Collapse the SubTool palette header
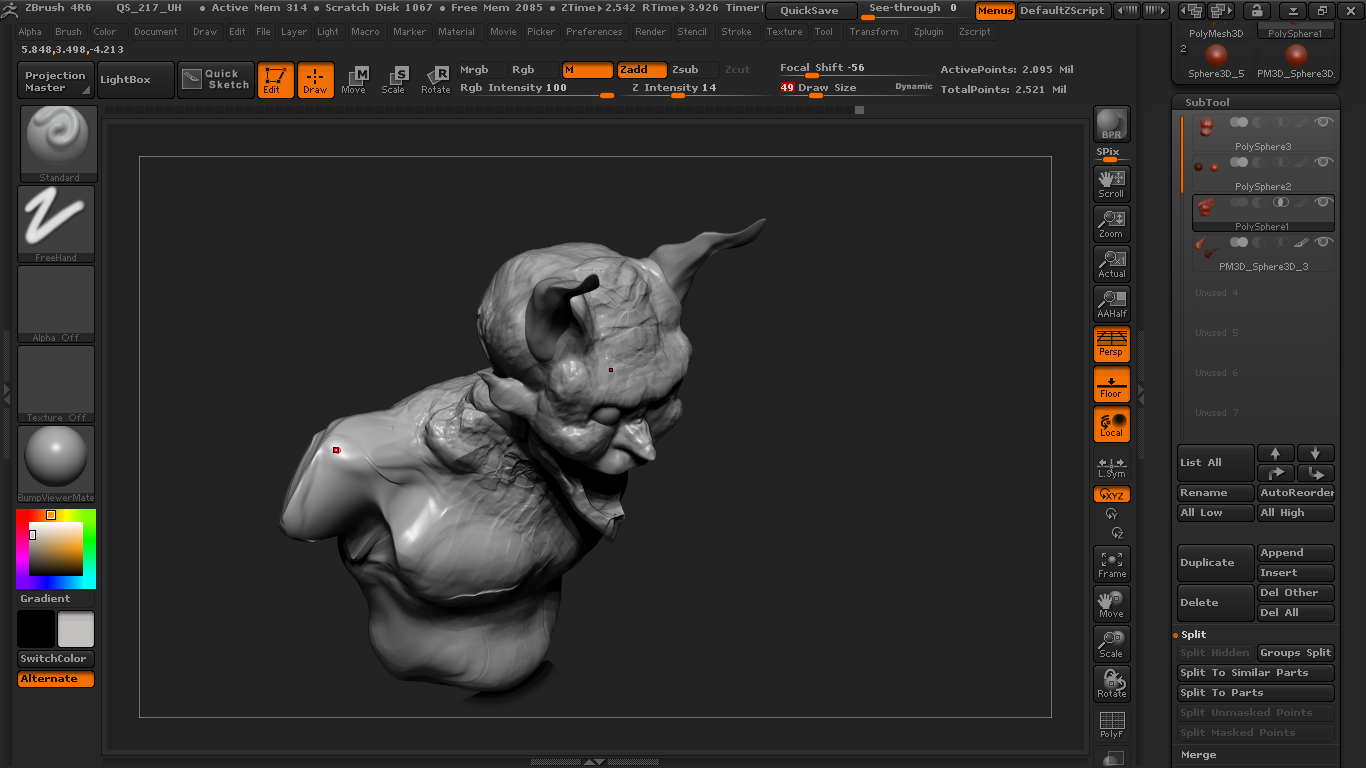The width and height of the screenshot is (1366, 768). click(1207, 102)
